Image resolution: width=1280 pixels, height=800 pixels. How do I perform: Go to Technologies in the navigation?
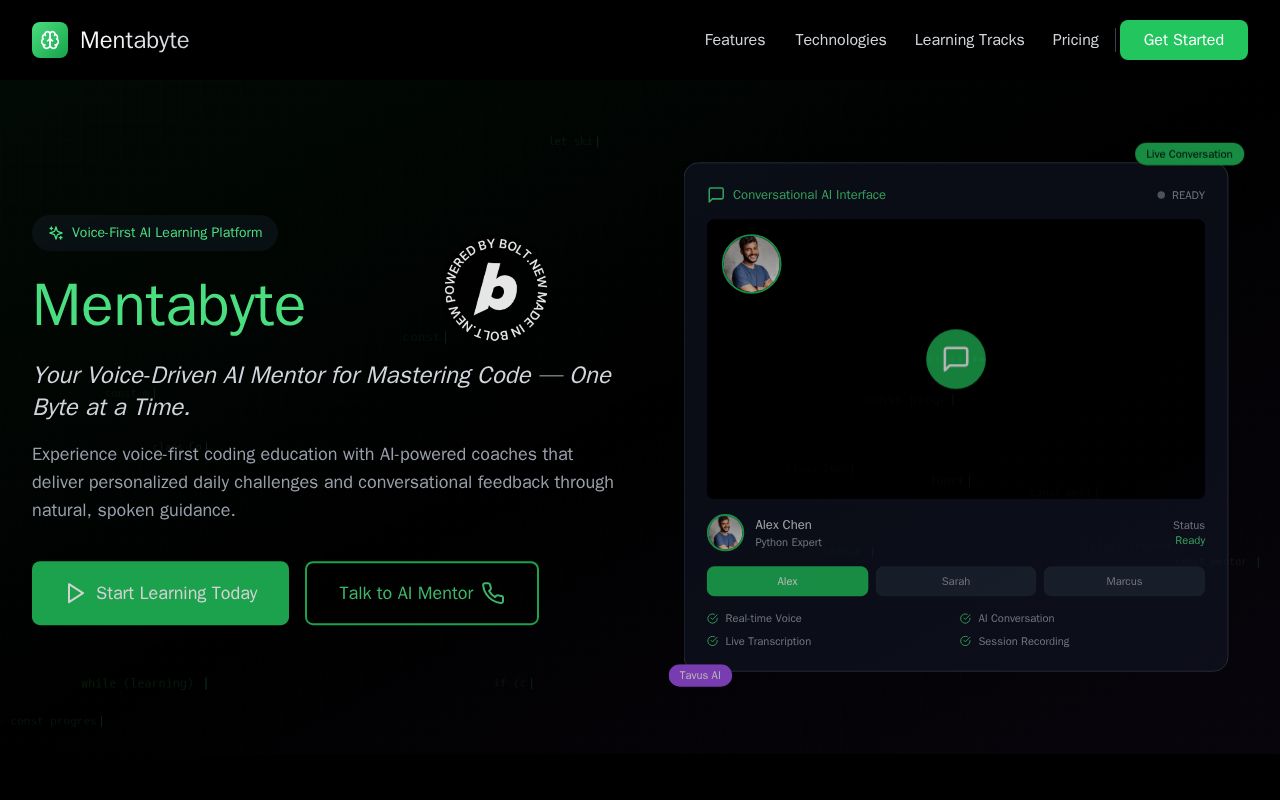(x=841, y=40)
